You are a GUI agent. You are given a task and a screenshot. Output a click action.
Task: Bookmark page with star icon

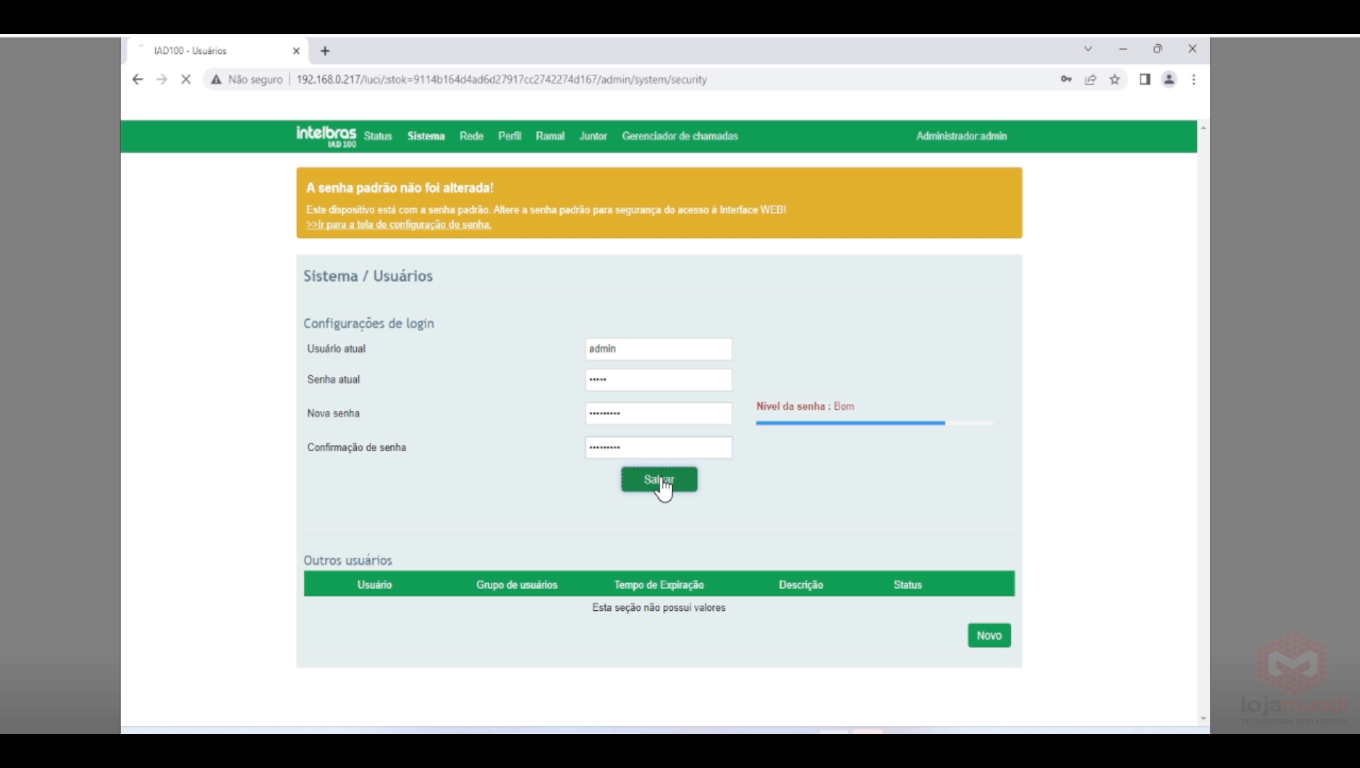coord(1114,79)
